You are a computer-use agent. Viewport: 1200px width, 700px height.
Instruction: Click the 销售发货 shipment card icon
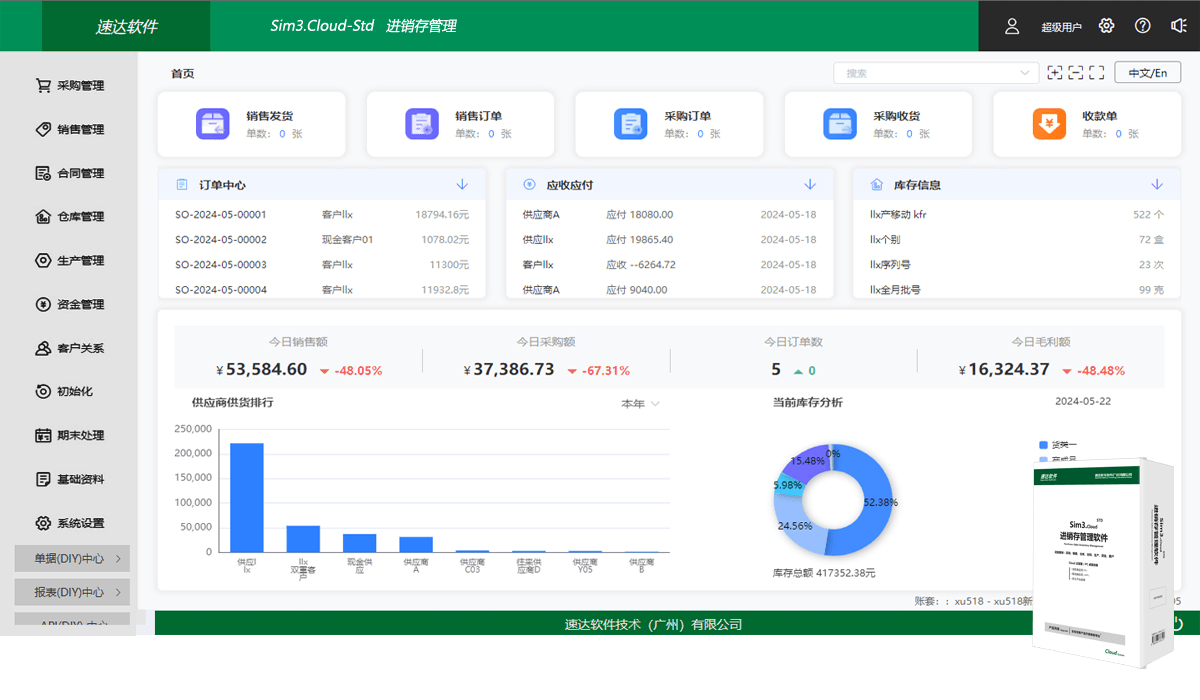click(x=212, y=123)
